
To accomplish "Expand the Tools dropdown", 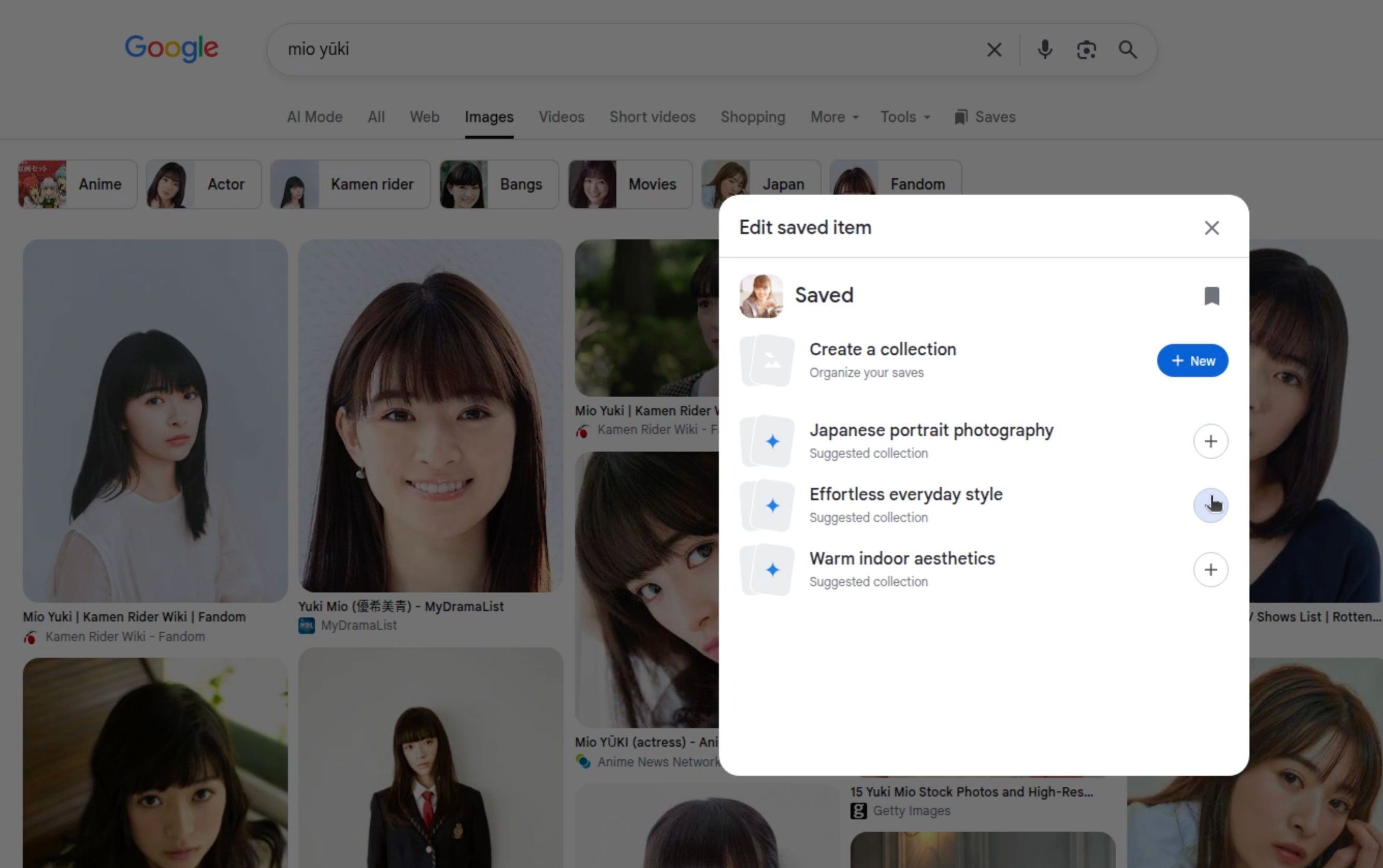I will point(905,117).
